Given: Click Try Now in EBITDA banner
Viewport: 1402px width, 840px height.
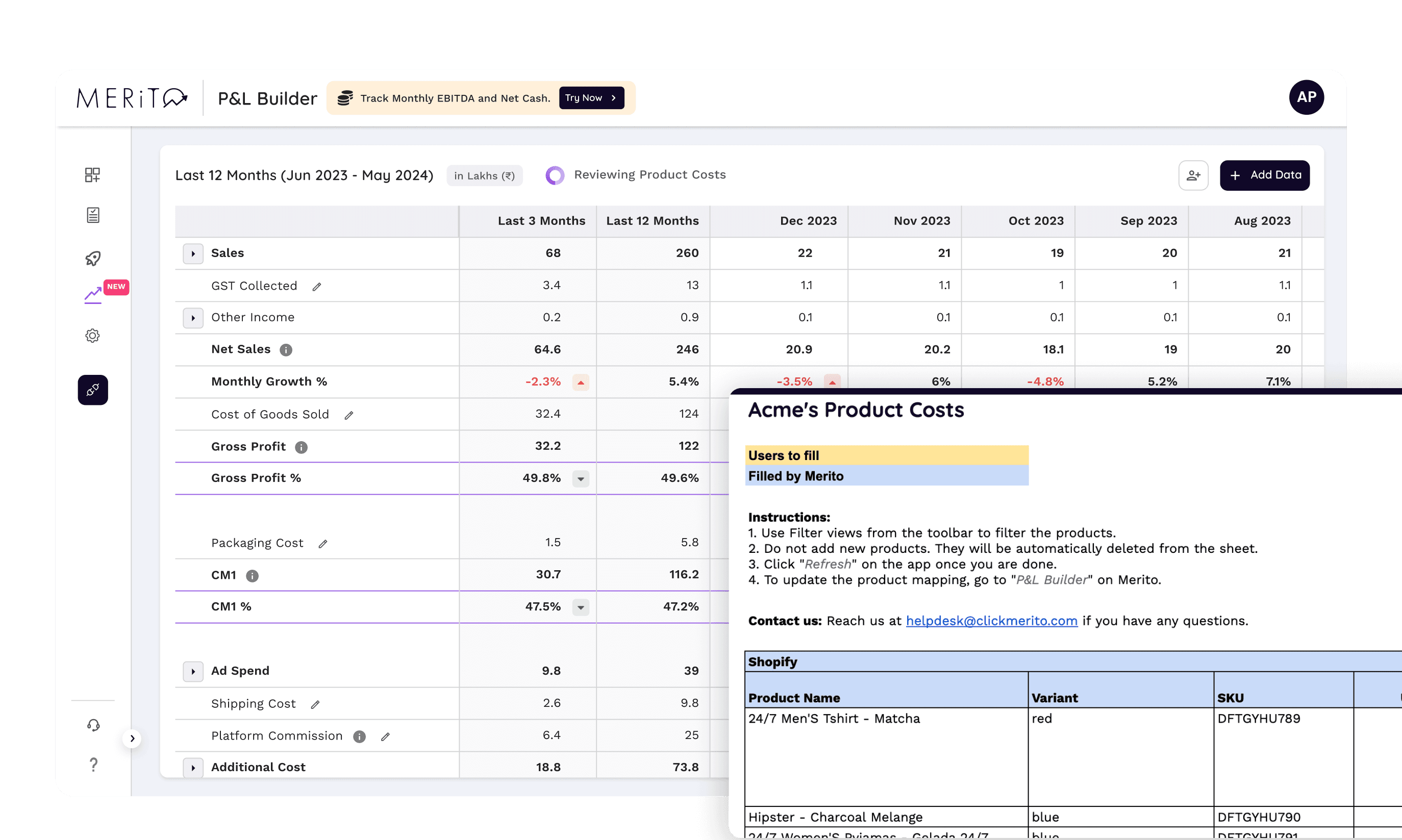Looking at the screenshot, I should click(x=591, y=98).
